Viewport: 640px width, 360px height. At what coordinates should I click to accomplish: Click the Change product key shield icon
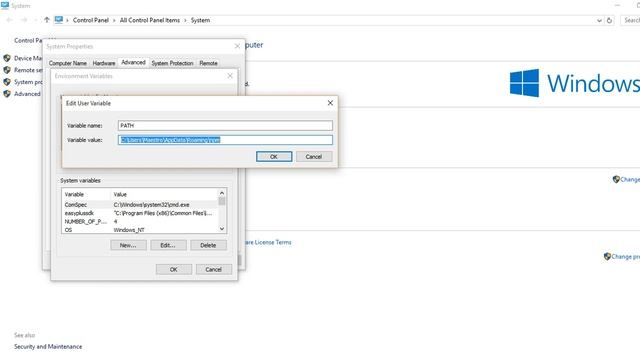click(x=607, y=256)
